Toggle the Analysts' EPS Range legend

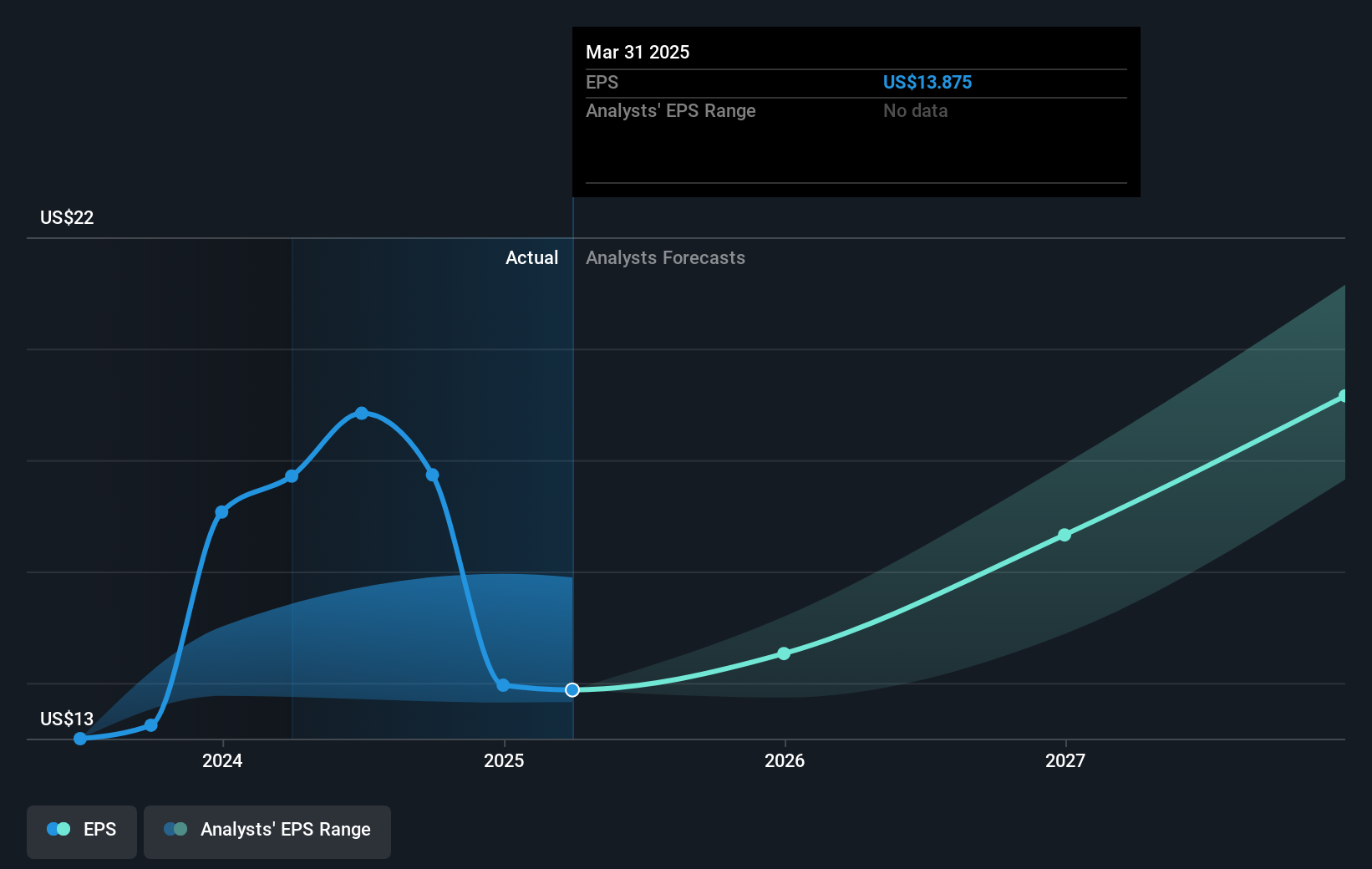click(x=267, y=831)
